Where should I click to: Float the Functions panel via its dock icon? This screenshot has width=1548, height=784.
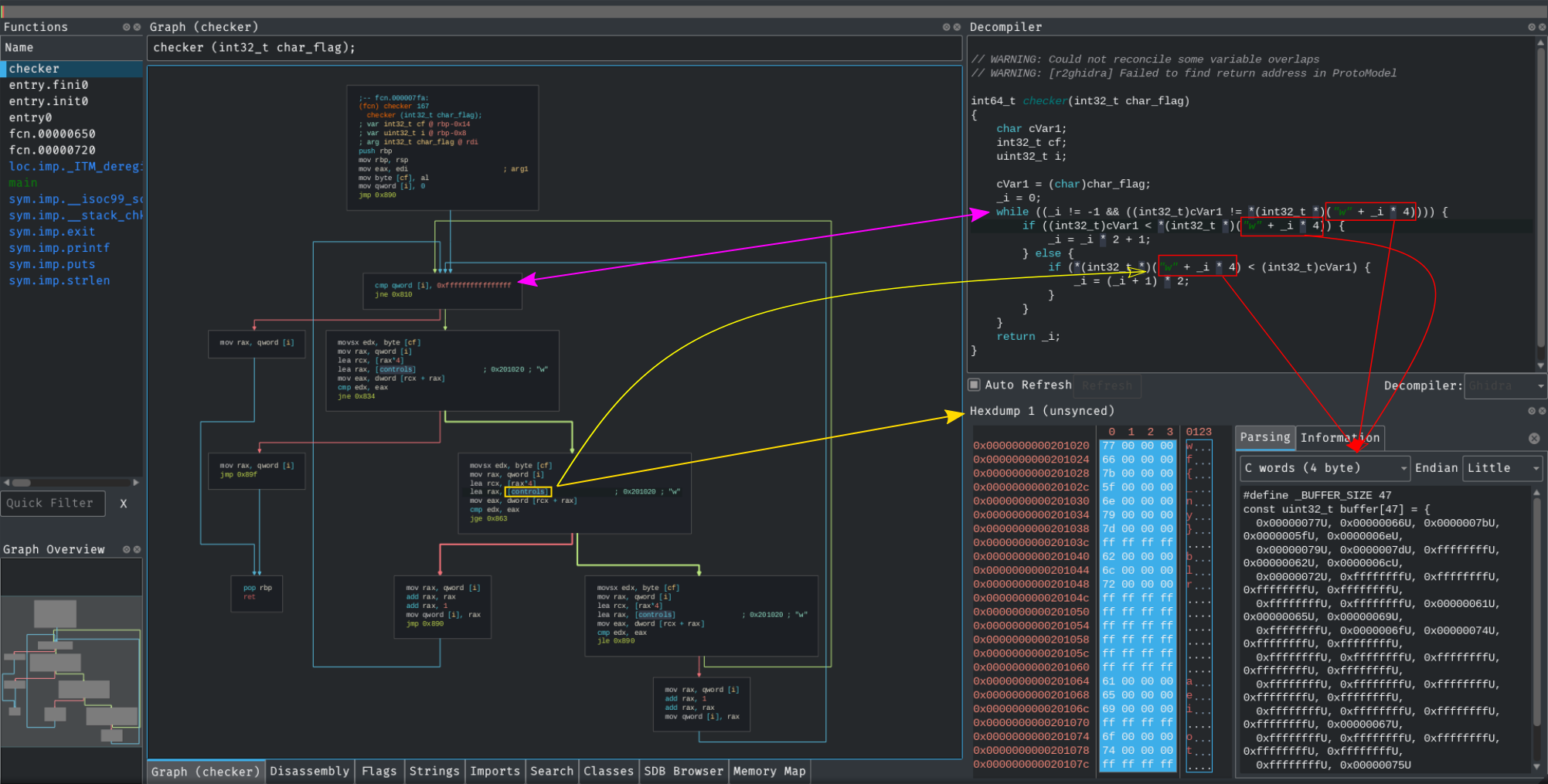coord(126,27)
